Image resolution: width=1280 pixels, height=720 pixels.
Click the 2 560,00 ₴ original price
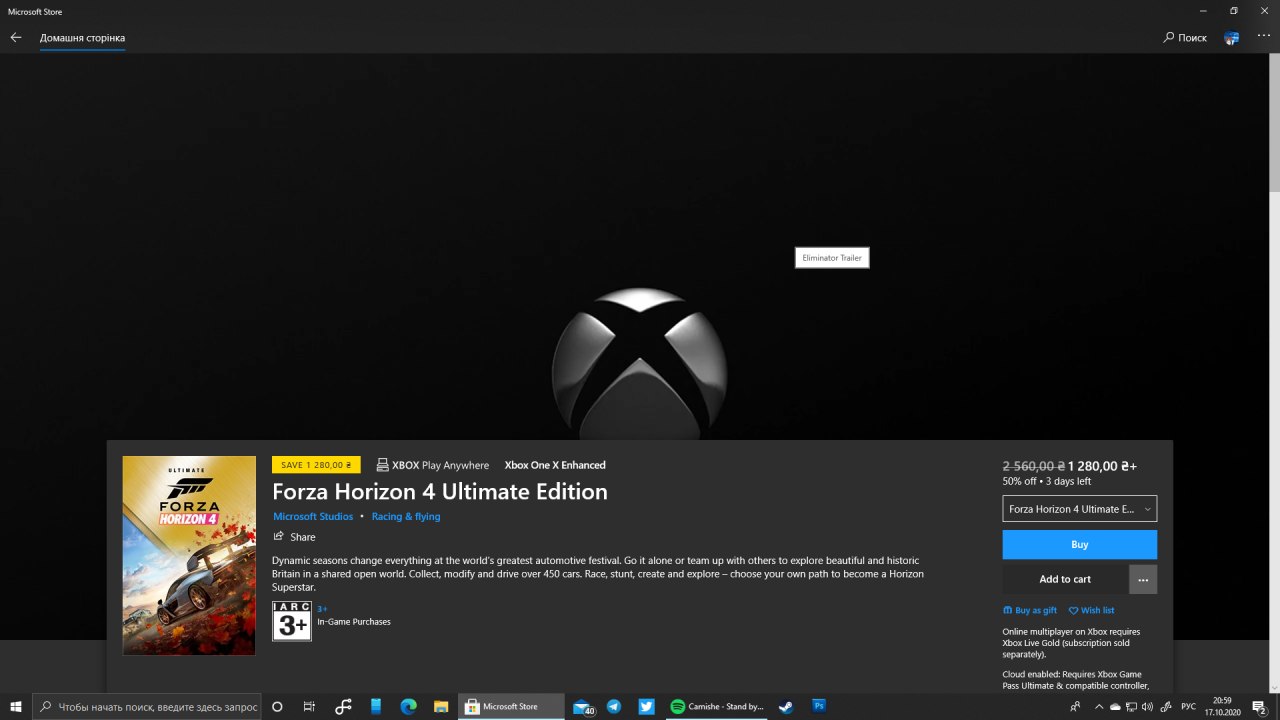coord(1033,466)
